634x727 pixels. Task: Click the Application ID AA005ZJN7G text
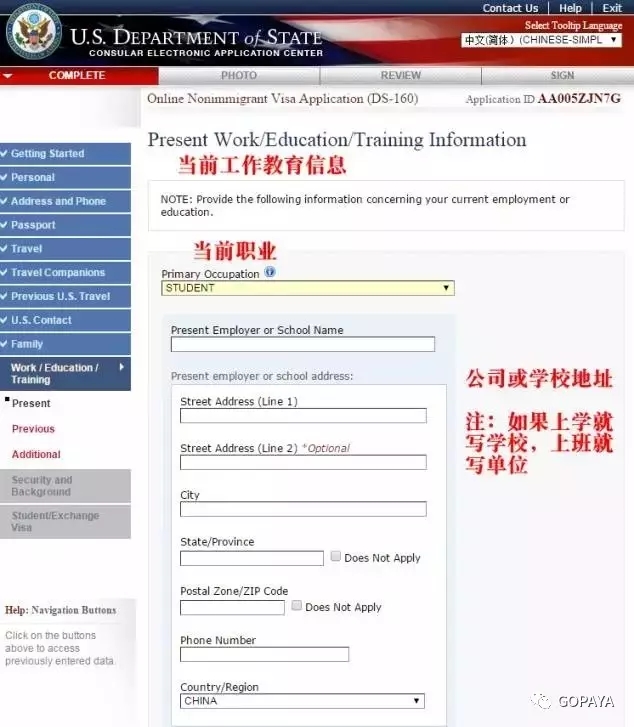[x=543, y=99]
